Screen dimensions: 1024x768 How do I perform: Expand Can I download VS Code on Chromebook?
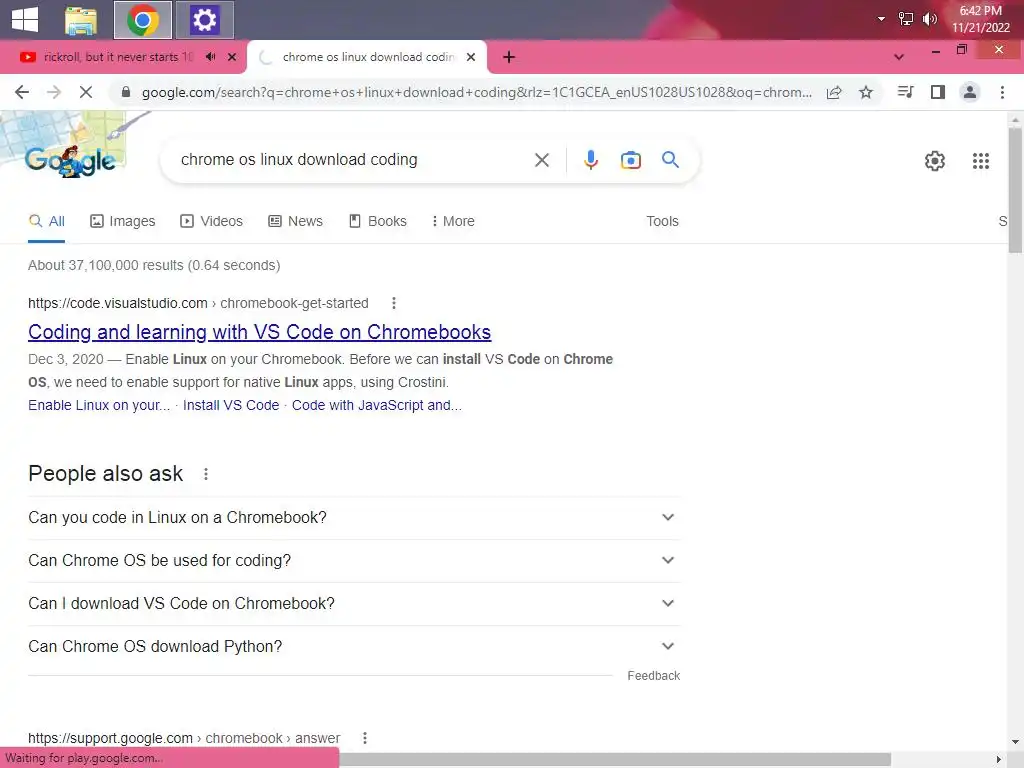[354, 603]
